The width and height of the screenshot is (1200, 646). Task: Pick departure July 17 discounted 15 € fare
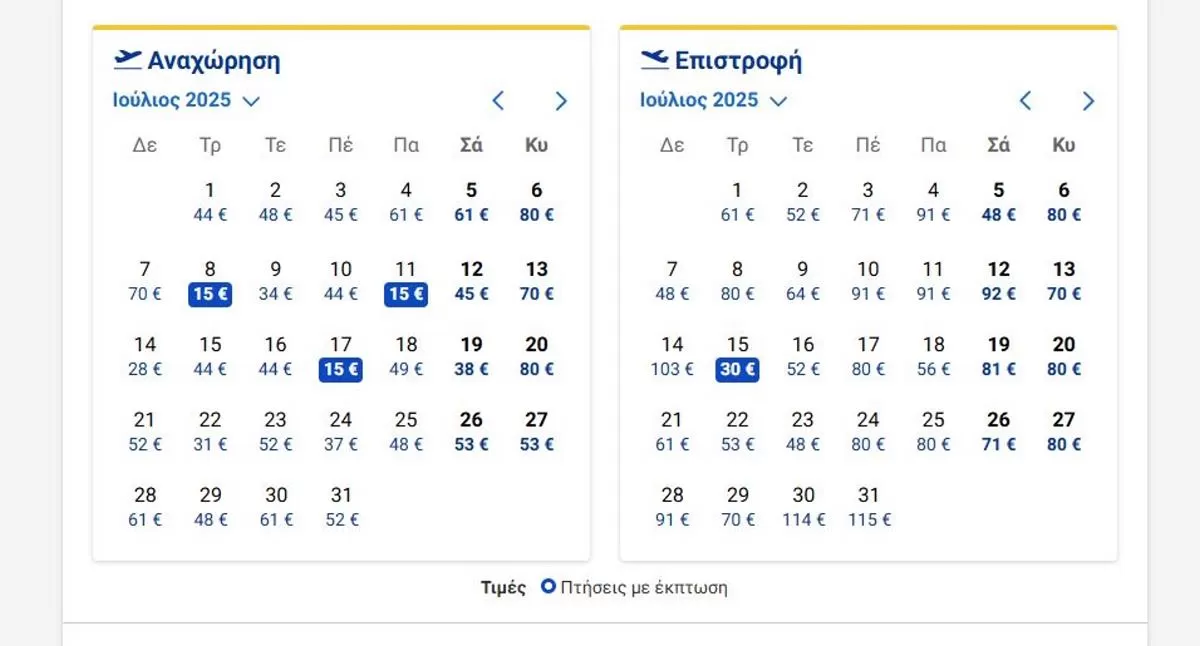(x=341, y=357)
